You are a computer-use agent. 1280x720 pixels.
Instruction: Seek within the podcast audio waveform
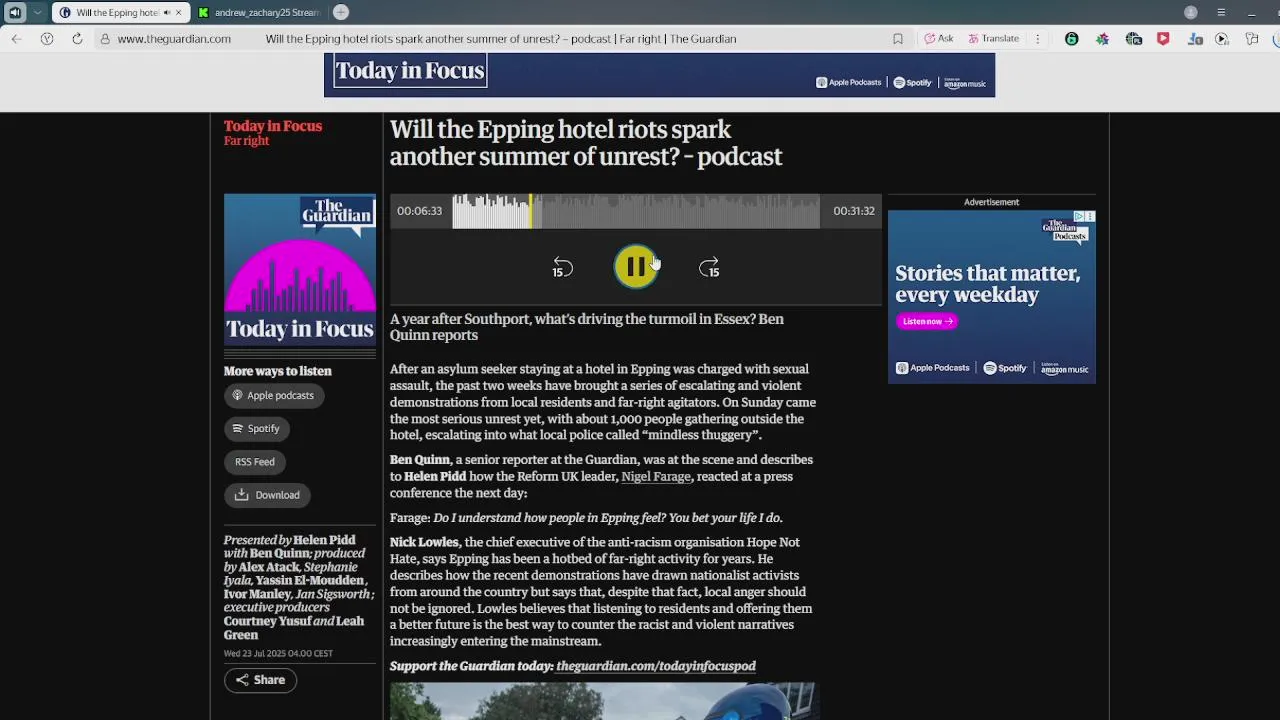click(x=636, y=211)
